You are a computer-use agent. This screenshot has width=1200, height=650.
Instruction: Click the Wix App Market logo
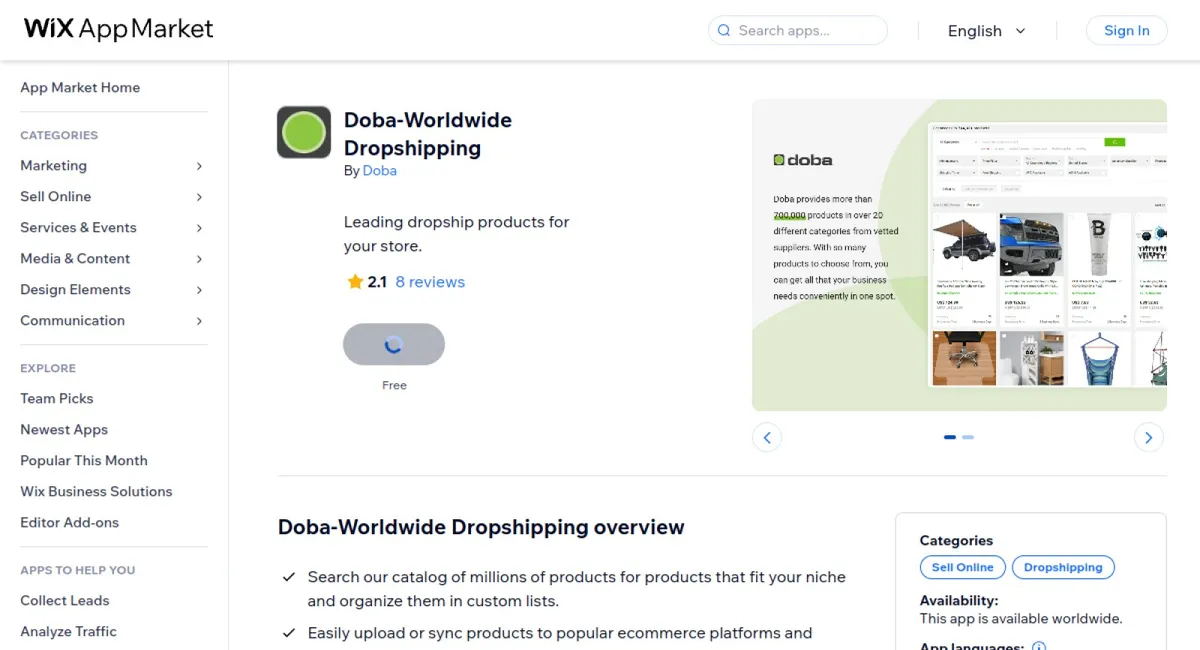119,29
